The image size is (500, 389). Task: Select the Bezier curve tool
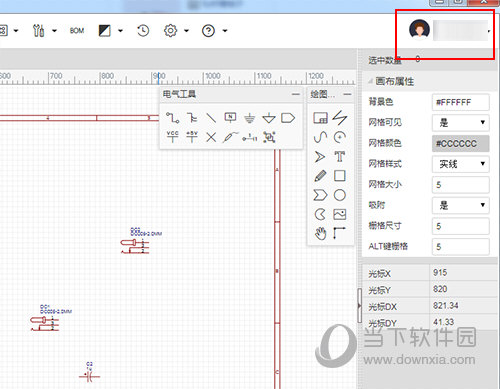(x=320, y=137)
